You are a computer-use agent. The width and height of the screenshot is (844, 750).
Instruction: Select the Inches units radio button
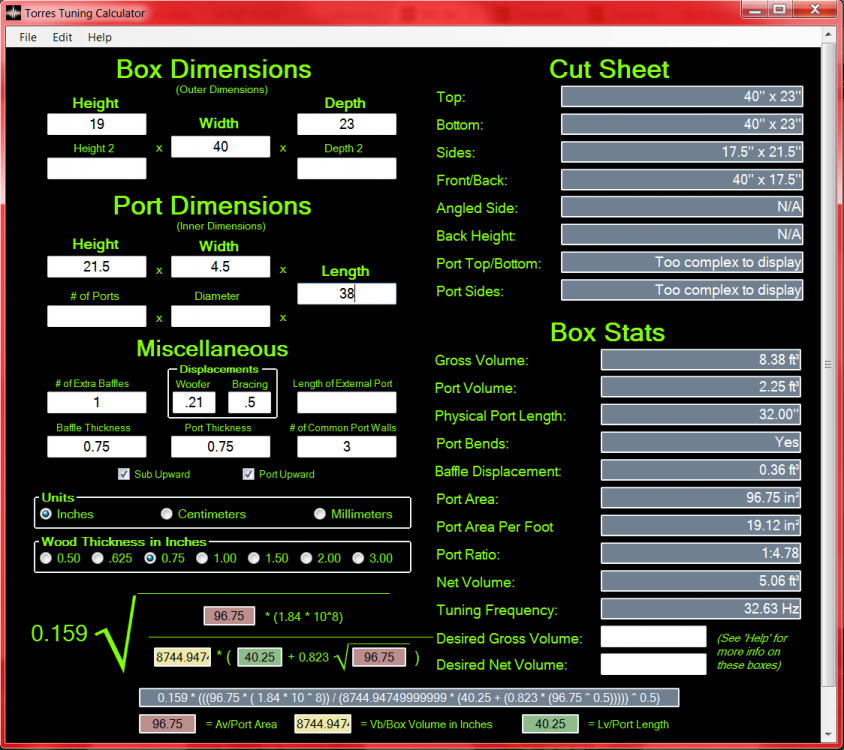coord(46,514)
